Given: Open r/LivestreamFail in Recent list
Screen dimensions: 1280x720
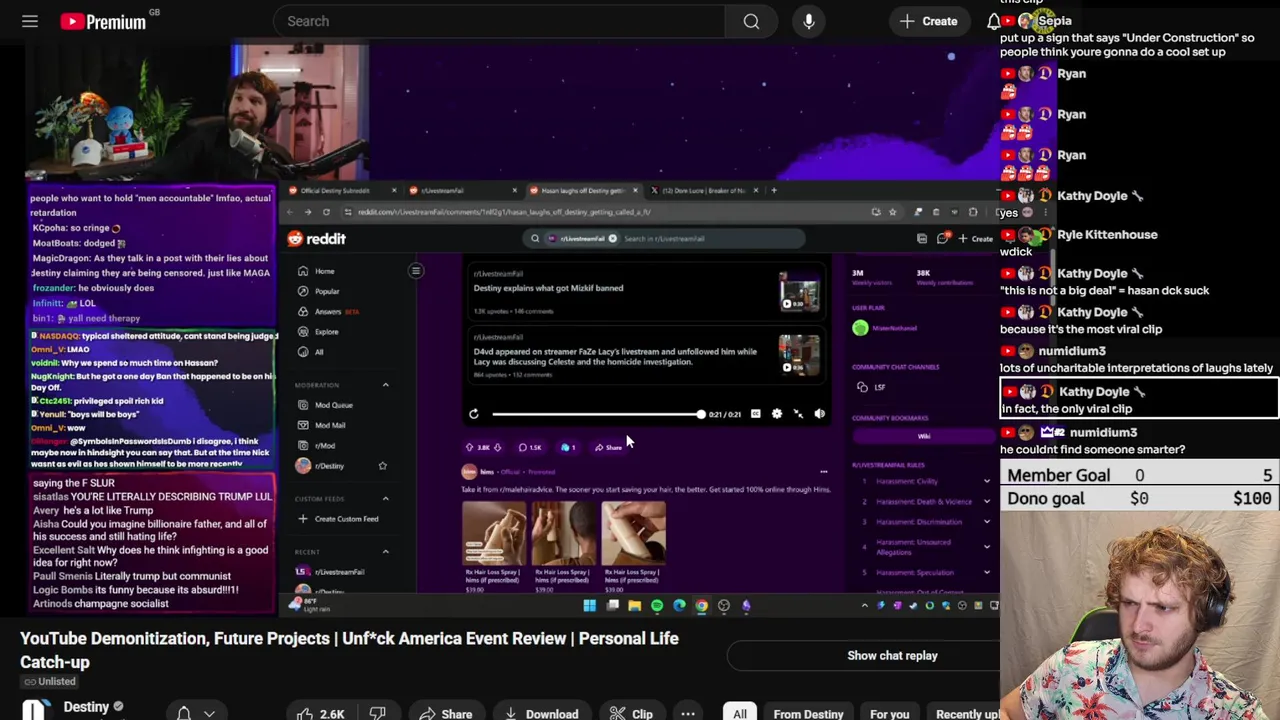Looking at the screenshot, I should tap(339, 572).
